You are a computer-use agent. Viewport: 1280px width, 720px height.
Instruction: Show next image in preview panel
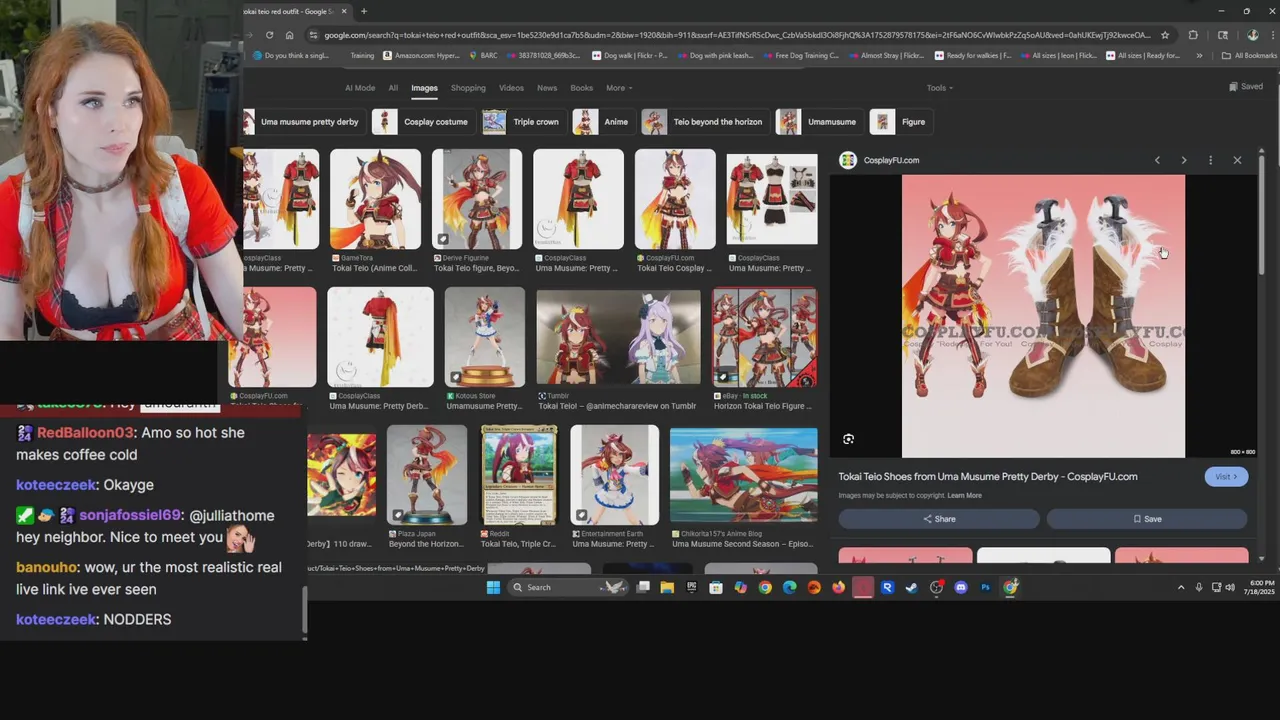[x=1184, y=160]
